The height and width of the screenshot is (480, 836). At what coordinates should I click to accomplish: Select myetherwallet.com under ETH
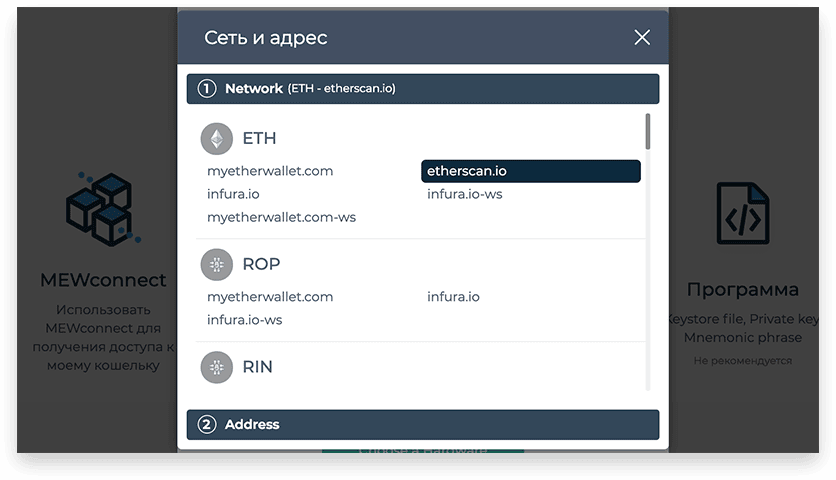click(270, 171)
